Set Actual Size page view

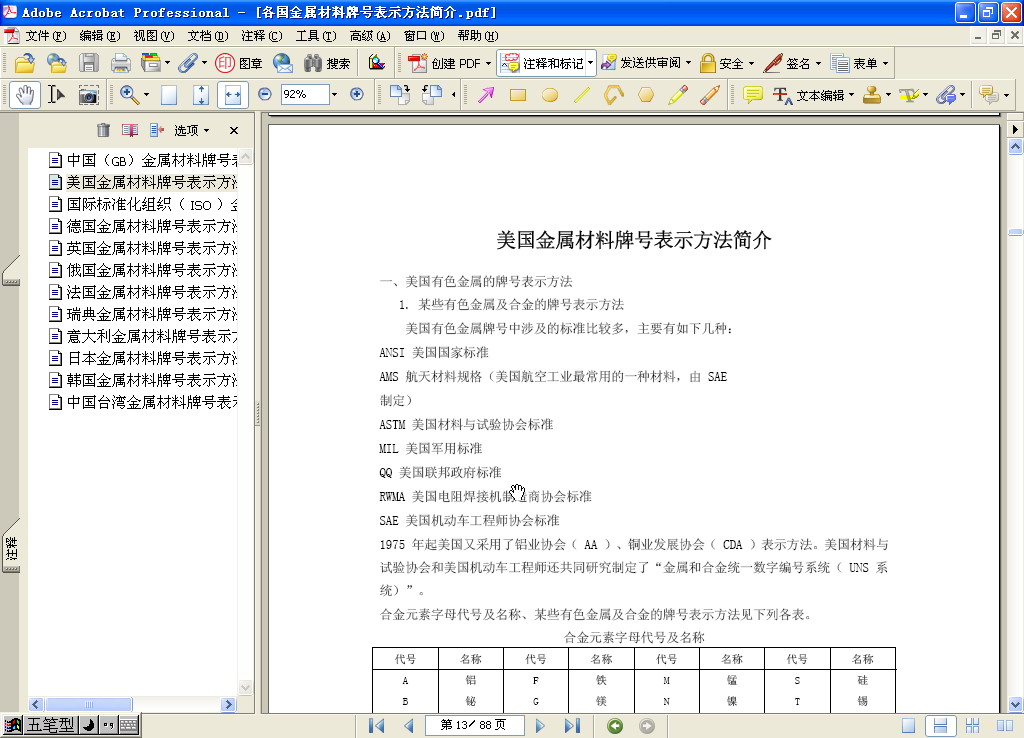click(x=169, y=95)
